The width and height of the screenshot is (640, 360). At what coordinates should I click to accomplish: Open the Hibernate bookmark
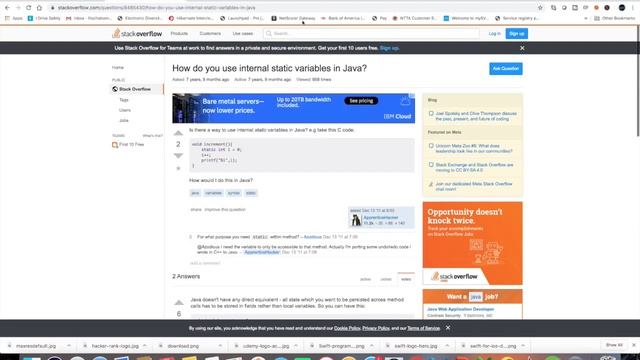pyautogui.click(x=191, y=18)
